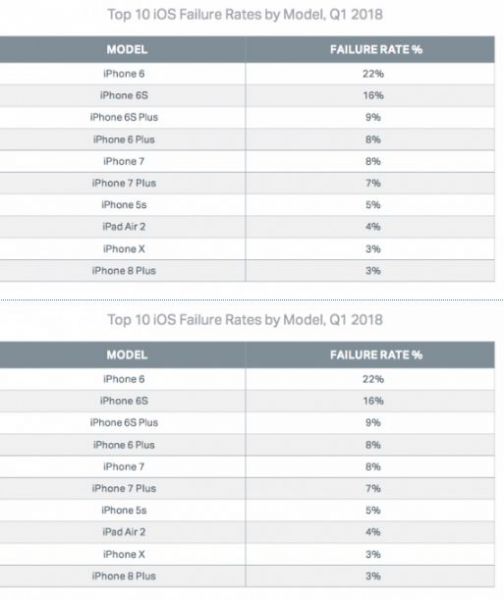504x600 pixels.
Task: Click iPad Air 2 in the top table
Action: 124,227
